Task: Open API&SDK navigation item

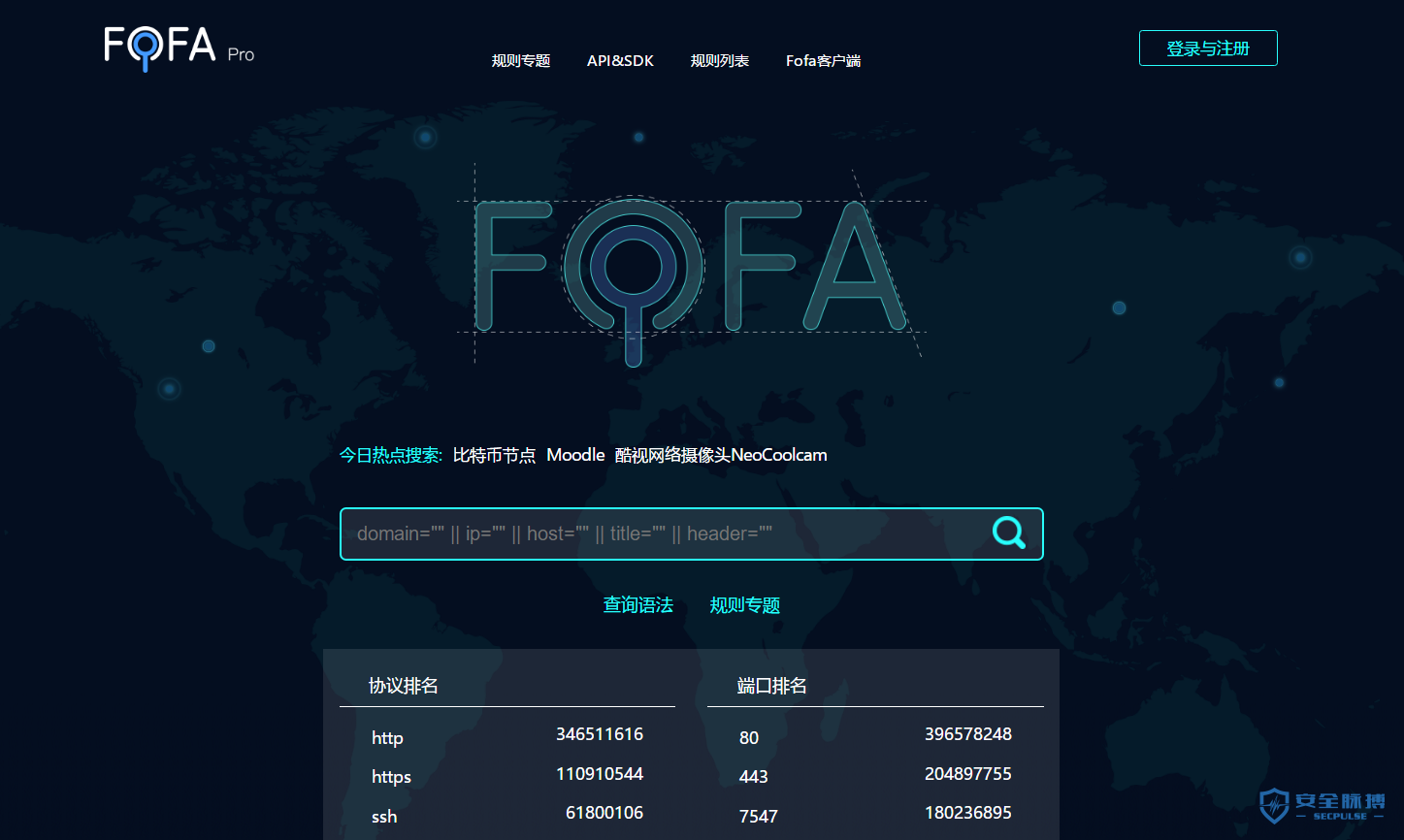Action: [620, 60]
